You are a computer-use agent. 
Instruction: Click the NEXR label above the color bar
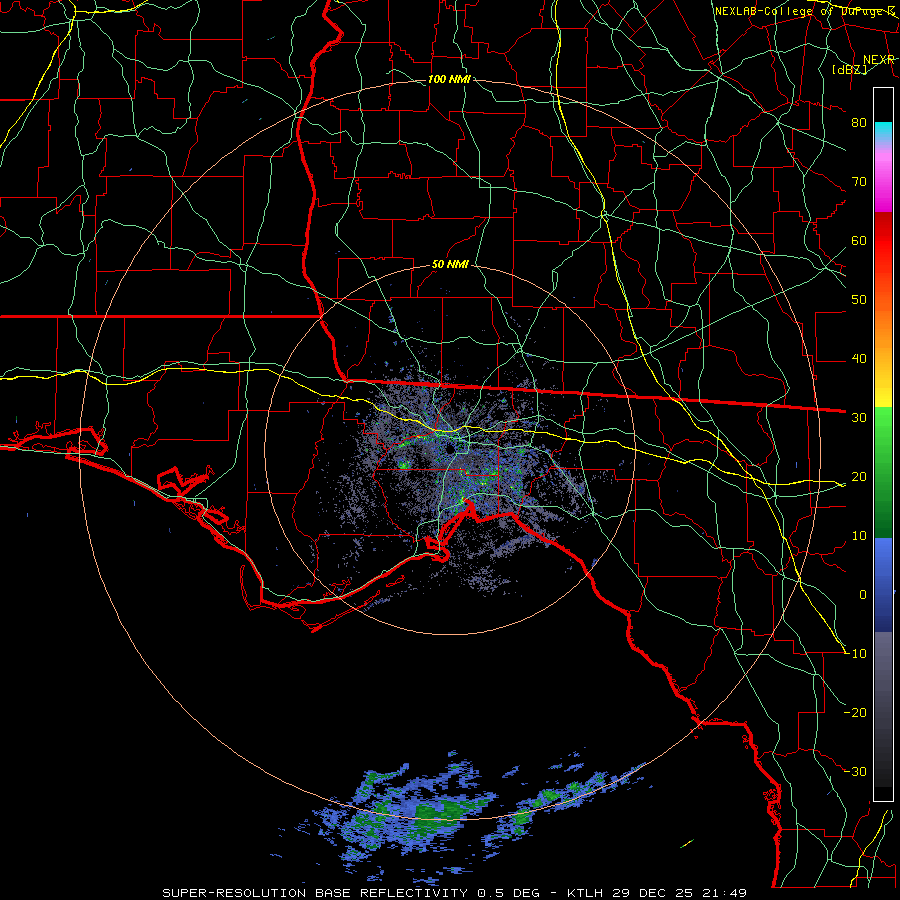(879, 60)
